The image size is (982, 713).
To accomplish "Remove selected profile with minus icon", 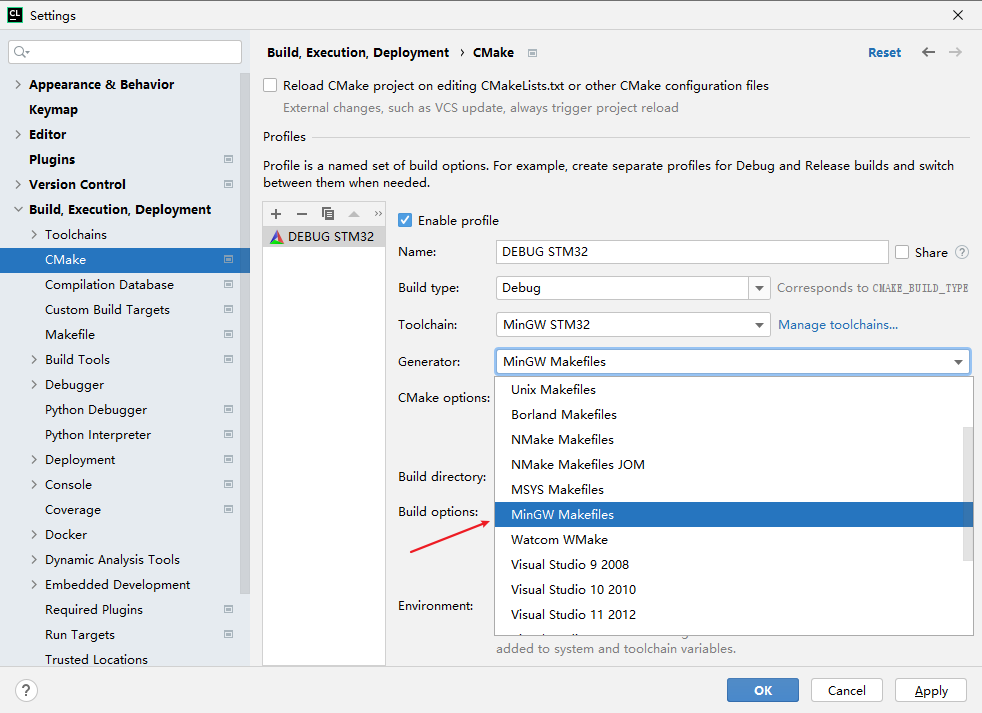I will click(x=302, y=214).
